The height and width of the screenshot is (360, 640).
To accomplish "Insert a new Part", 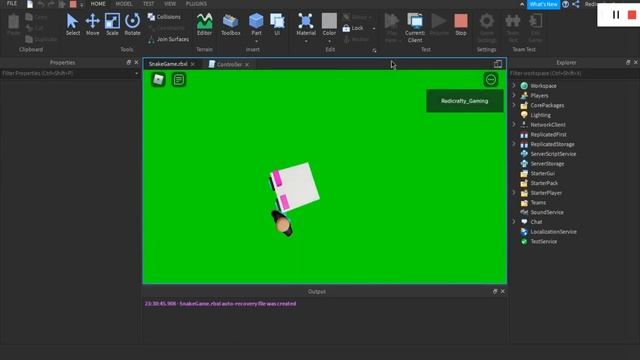I will (x=256, y=24).
